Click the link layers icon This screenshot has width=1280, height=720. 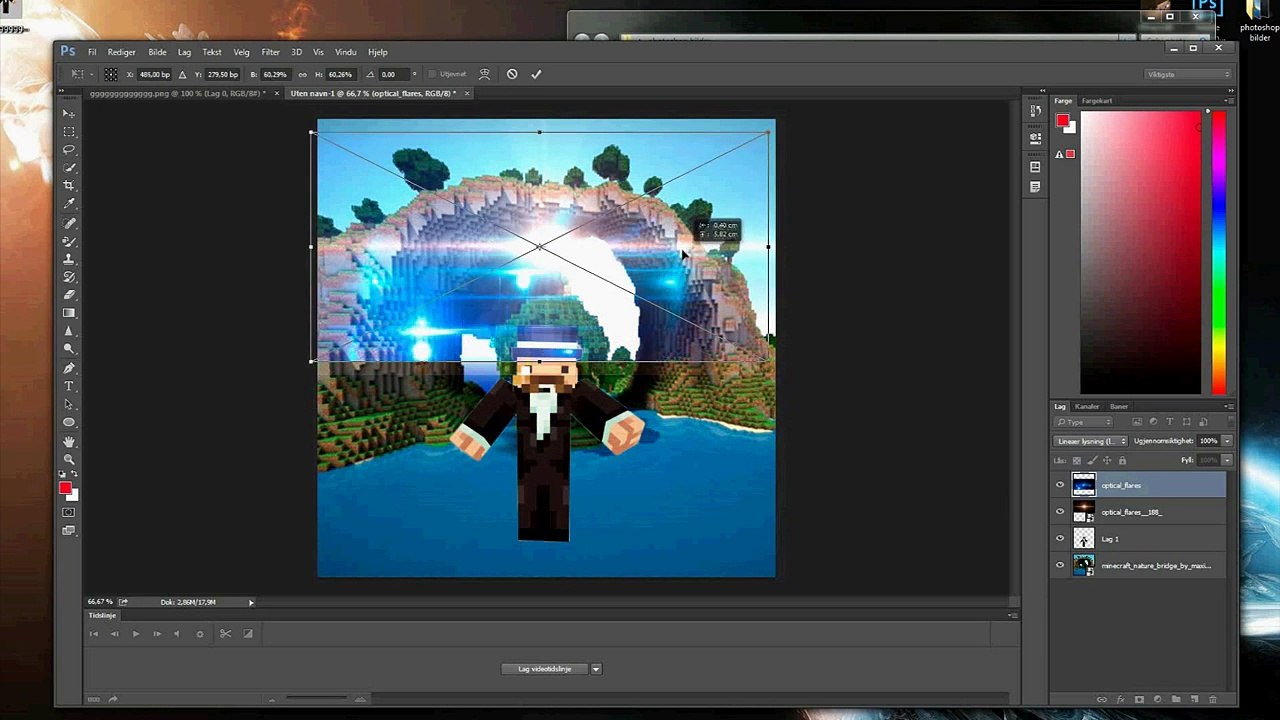coord(1102,699)
